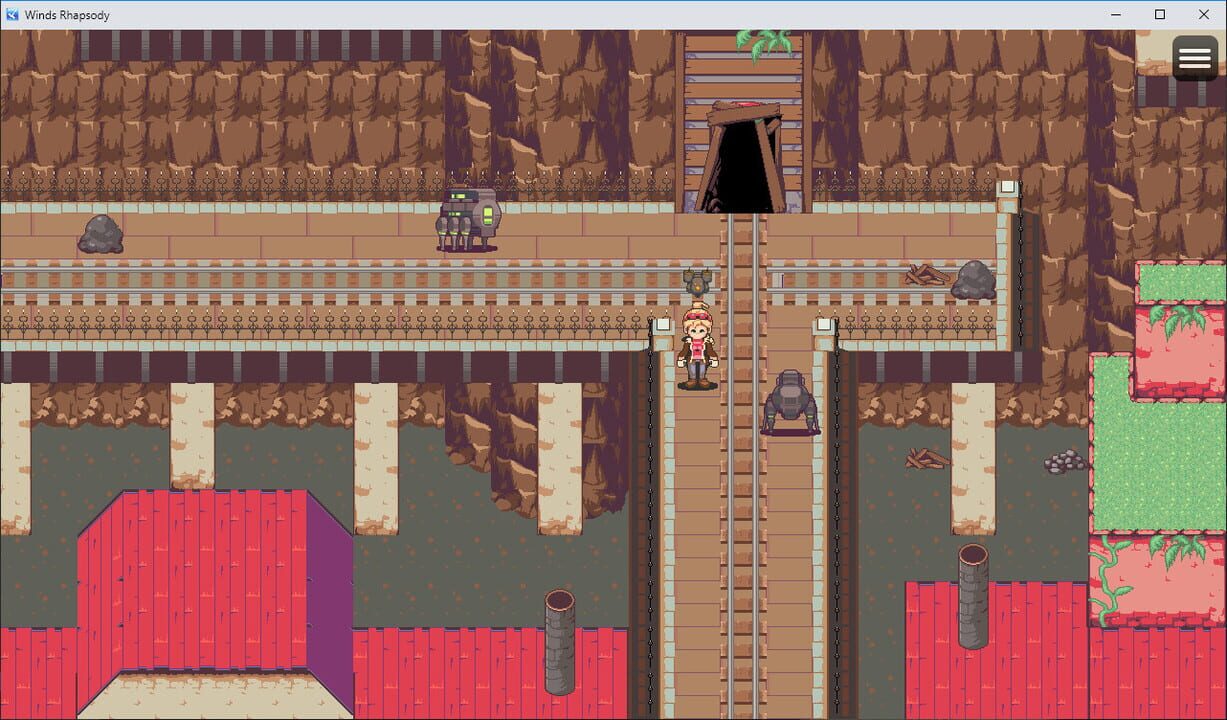Image resolution: width=1227 pixels, height=720 pixels.
Task: Open the in-game hamburger menu
Action: coord(1195,57)
